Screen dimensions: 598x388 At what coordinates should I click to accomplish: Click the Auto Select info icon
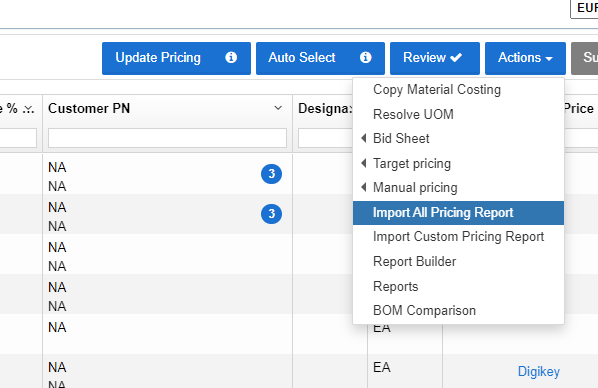tap(365, 58)
